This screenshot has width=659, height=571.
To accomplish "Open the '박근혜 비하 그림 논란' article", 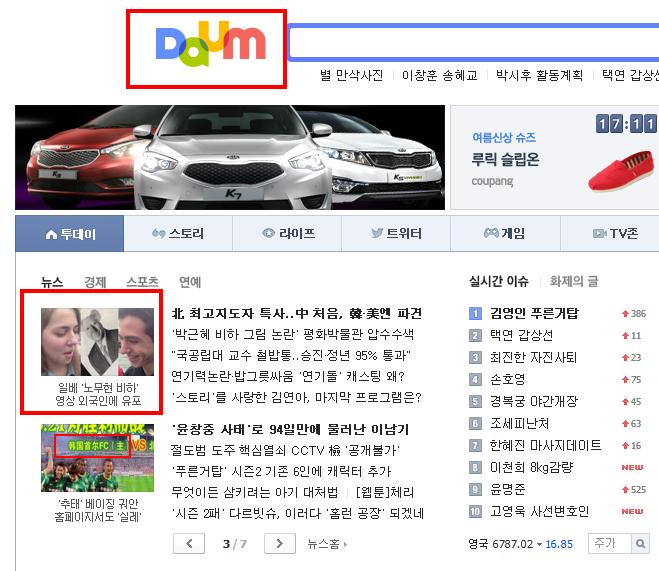I will coord(293,334).
